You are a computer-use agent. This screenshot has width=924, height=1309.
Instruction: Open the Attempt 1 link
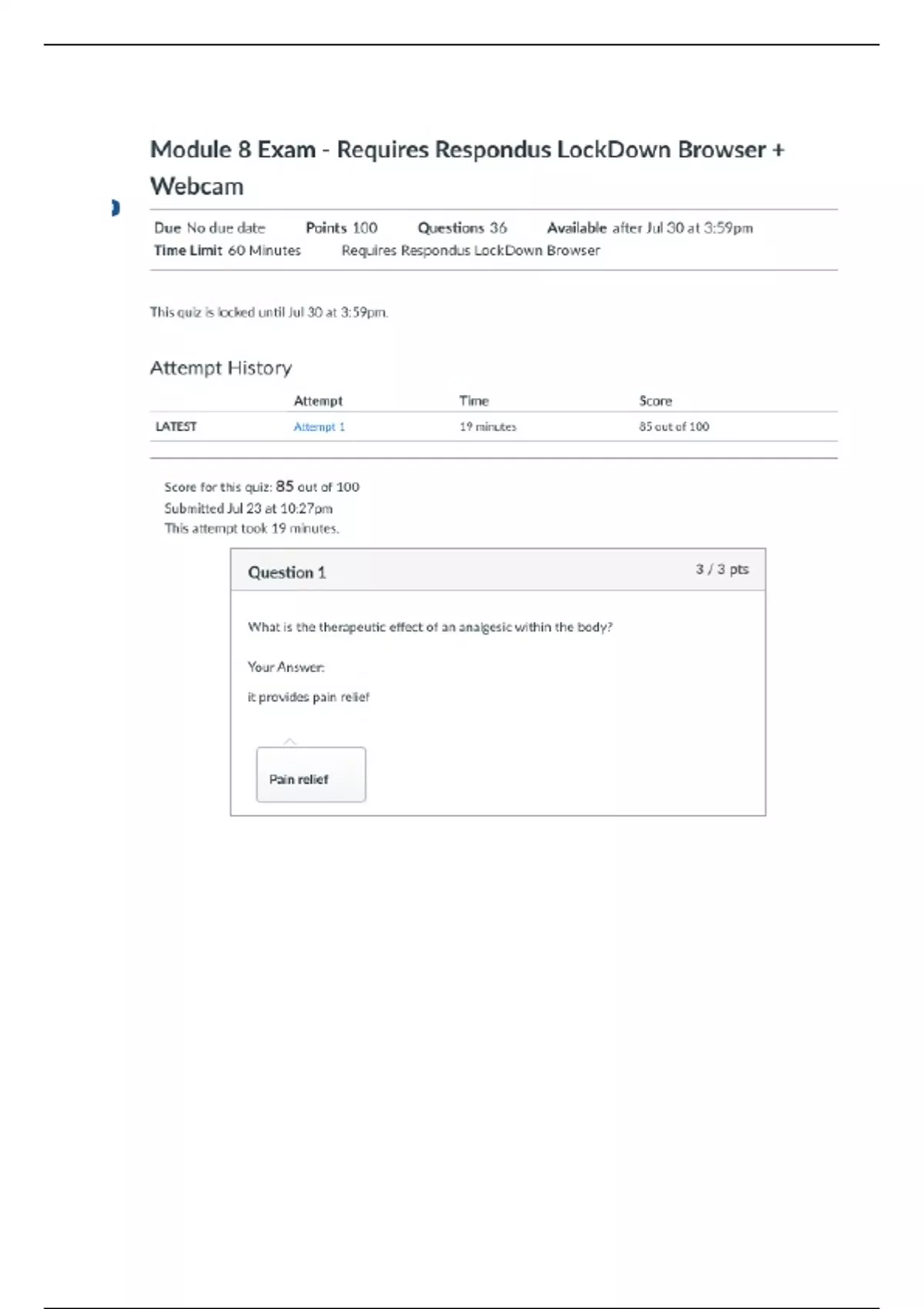(319, 427)
